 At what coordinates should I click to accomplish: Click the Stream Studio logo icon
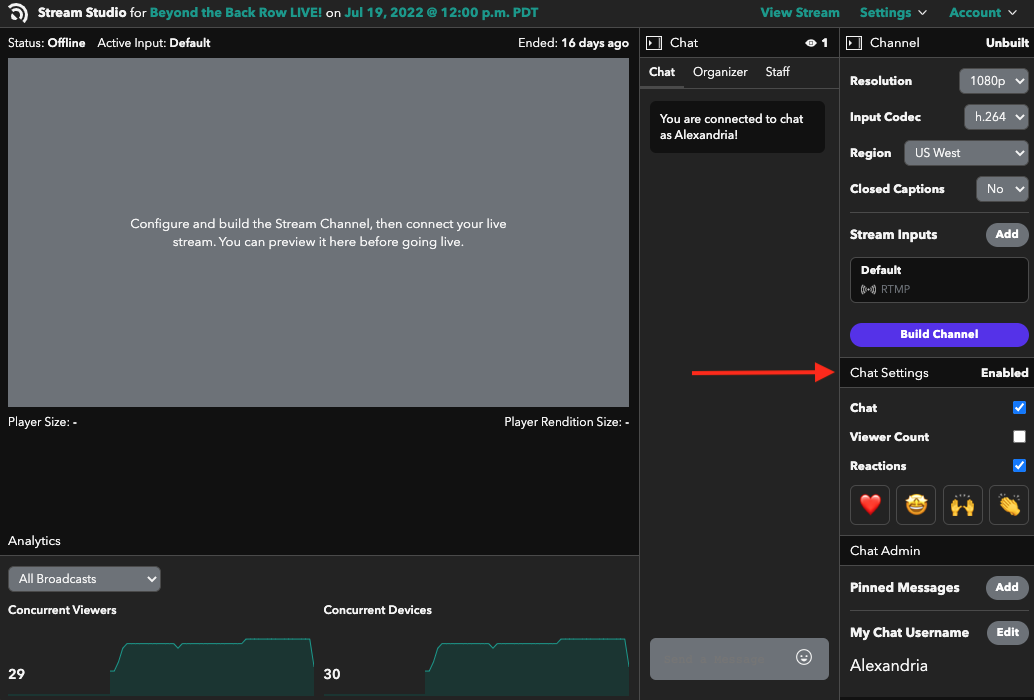[x=18, y=13]
